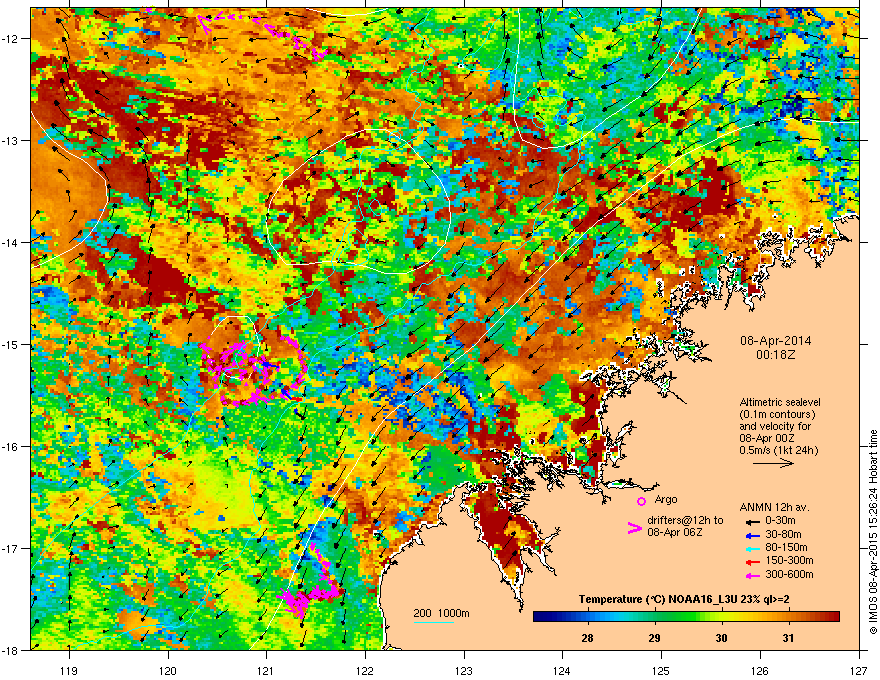Click longitude axis label 126
The width and height of the screenshot is (880, 680).
click(x=760, y=670)
